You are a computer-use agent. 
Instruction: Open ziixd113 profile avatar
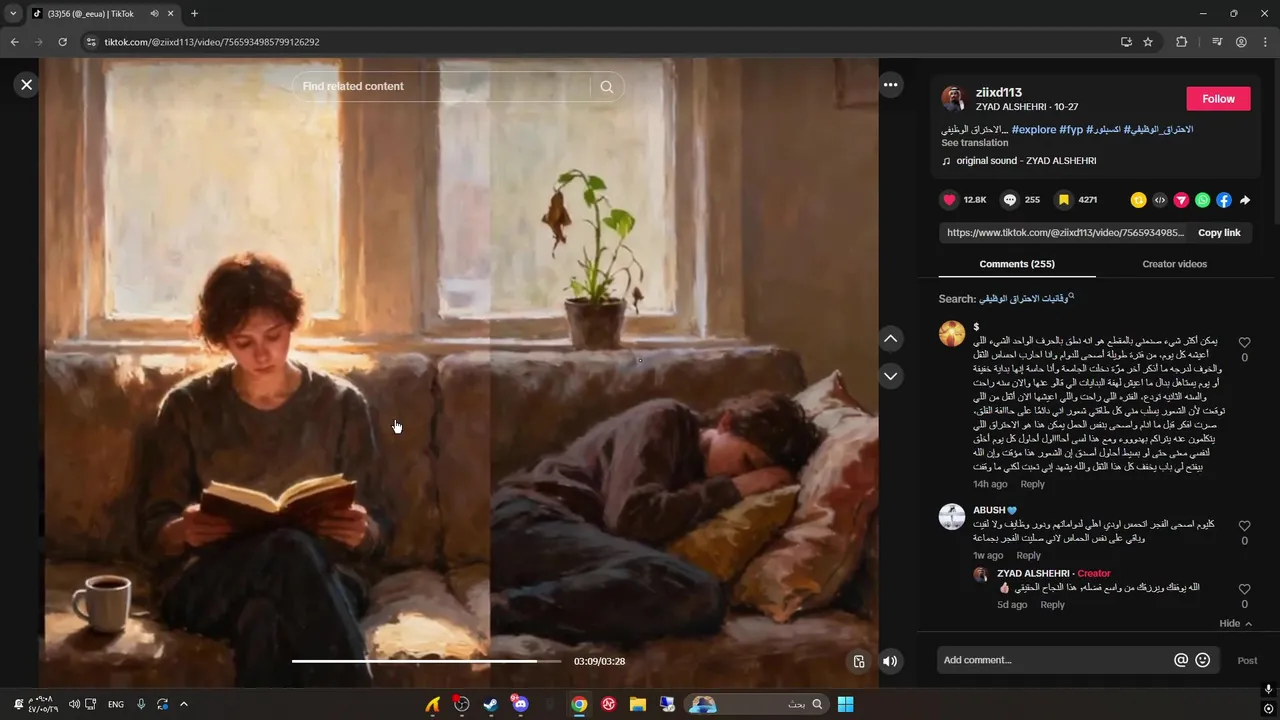[953, 98]
